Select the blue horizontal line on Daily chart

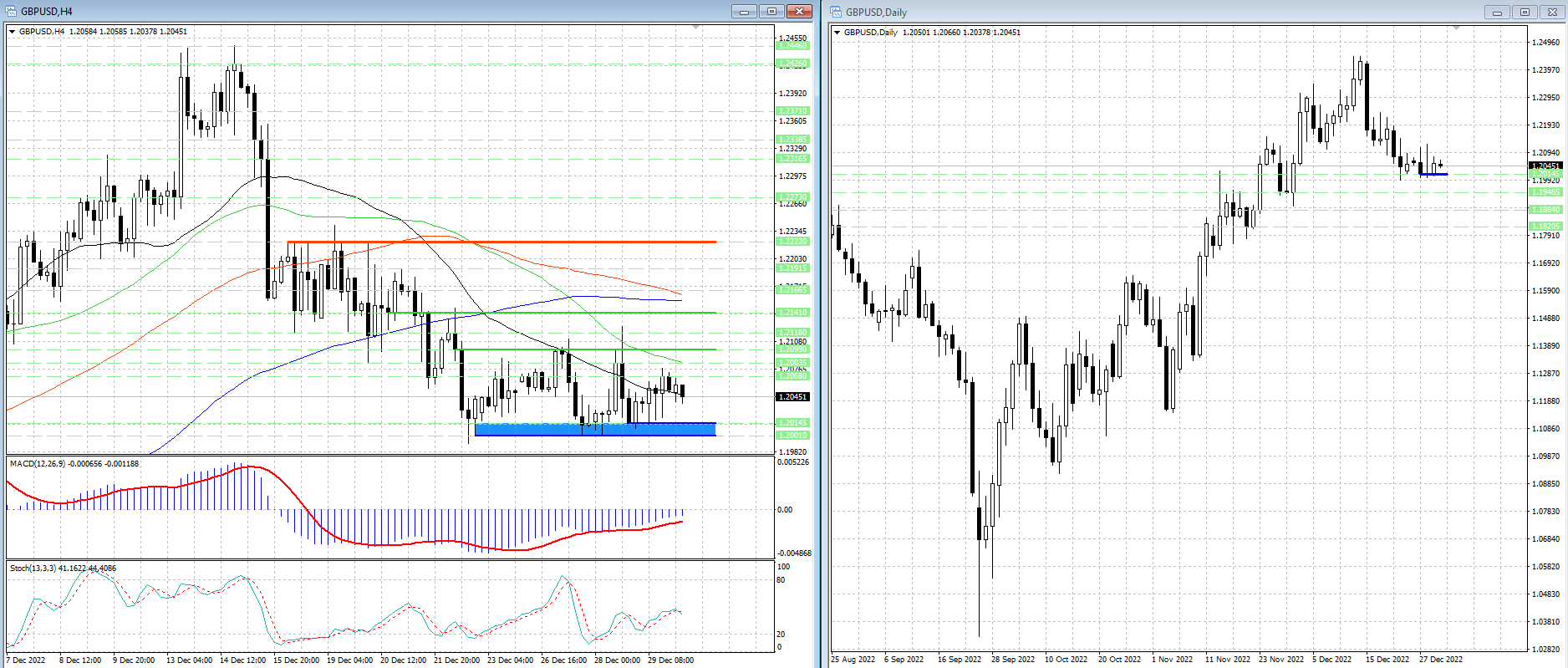[x=1433, y=174]
